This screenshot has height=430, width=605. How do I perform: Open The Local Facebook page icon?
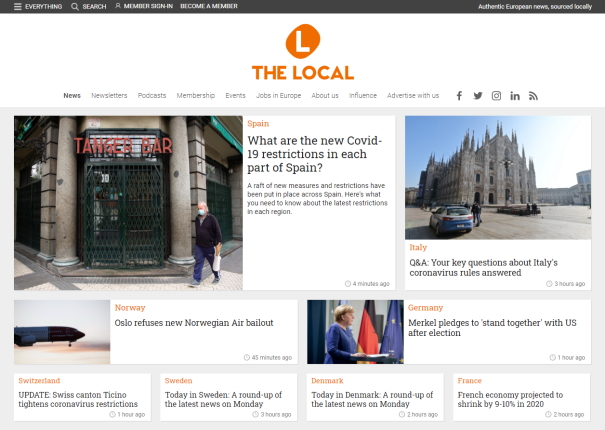click(459, 96)
